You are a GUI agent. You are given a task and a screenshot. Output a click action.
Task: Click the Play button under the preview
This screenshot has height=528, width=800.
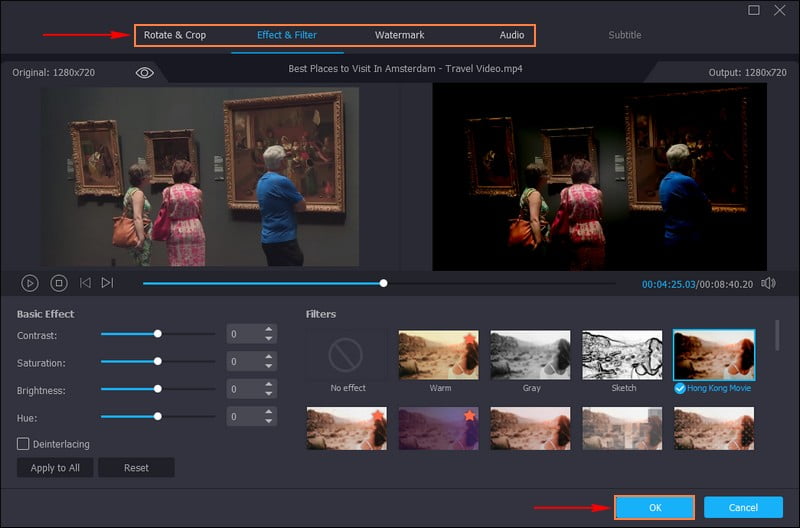point(30,283)
